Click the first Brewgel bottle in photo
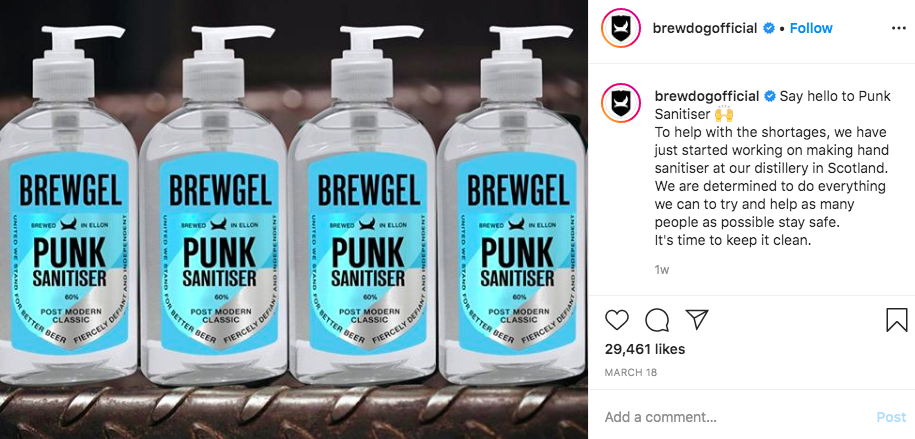 pos(69,204)
